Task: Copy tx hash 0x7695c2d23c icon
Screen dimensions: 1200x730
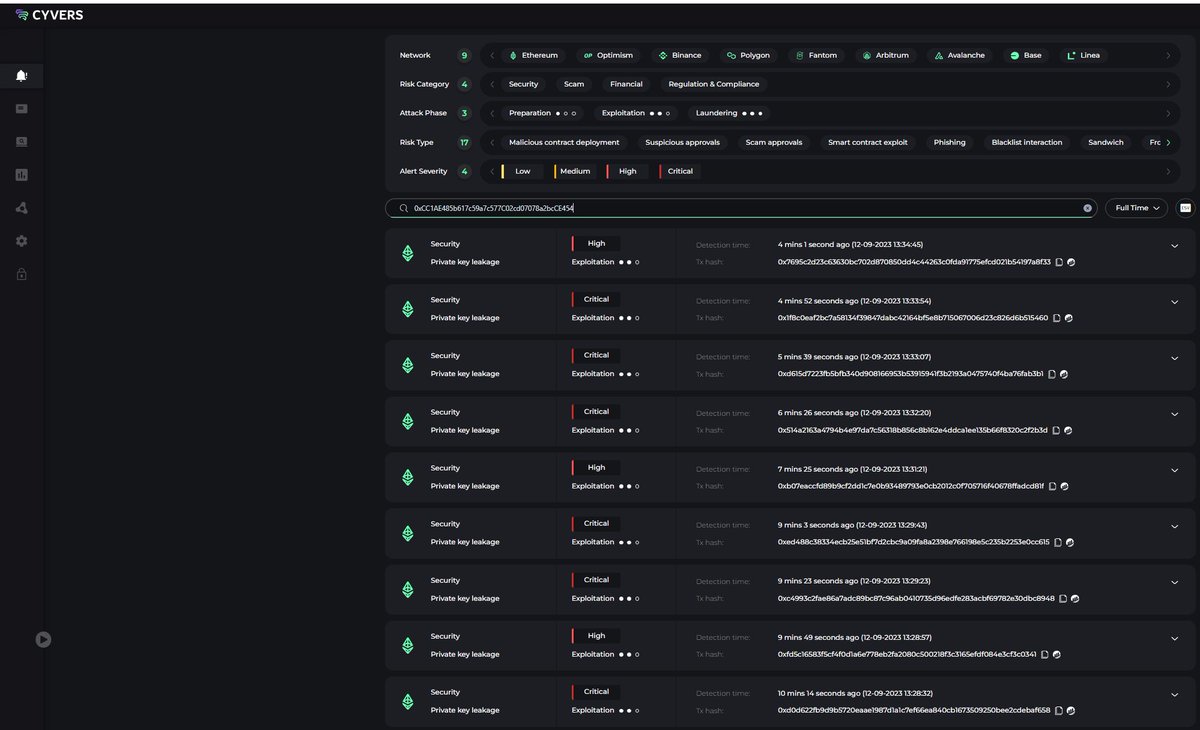Action: 1059,262
